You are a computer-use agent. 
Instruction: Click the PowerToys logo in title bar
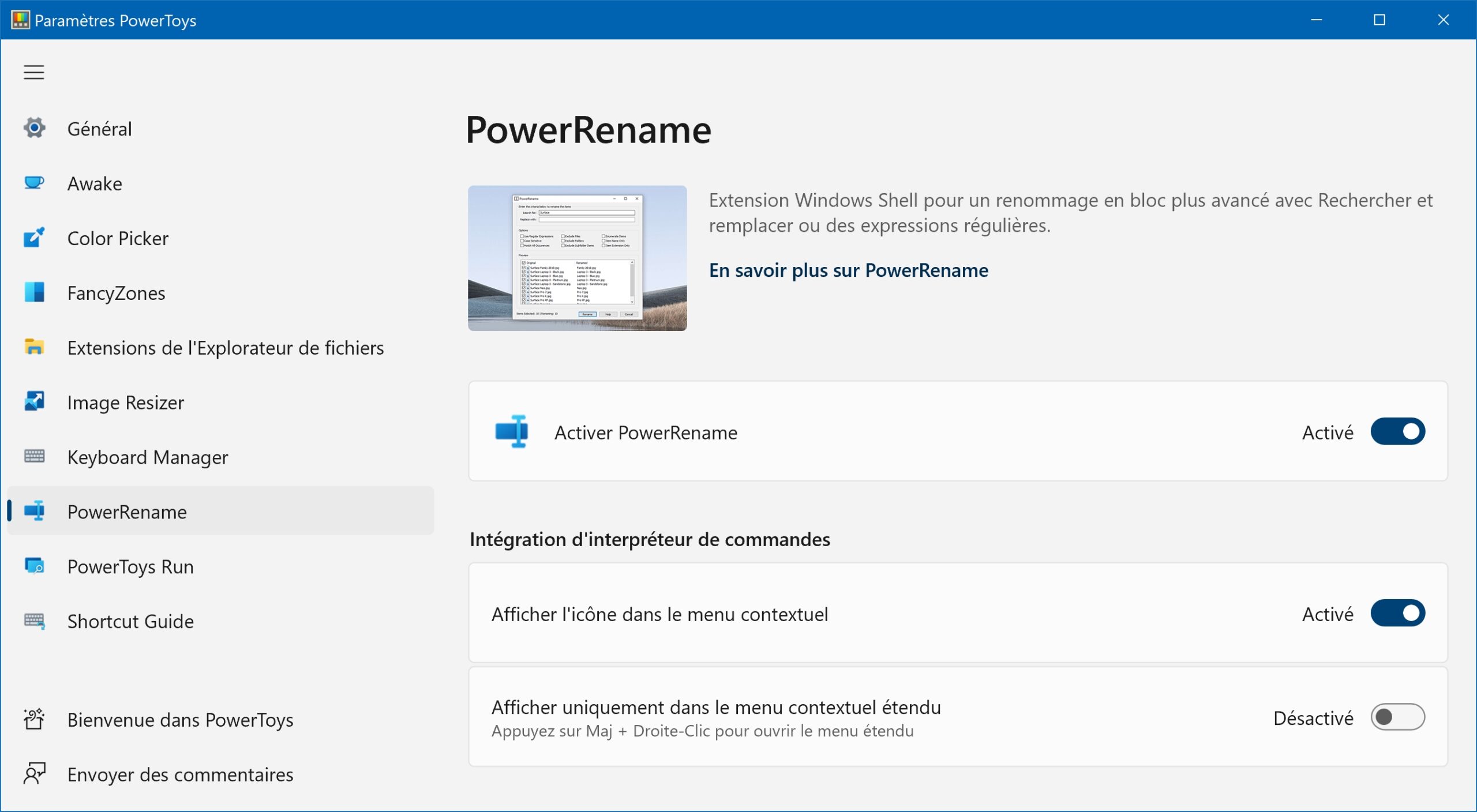pyautogui.click(x=20, y=20)
